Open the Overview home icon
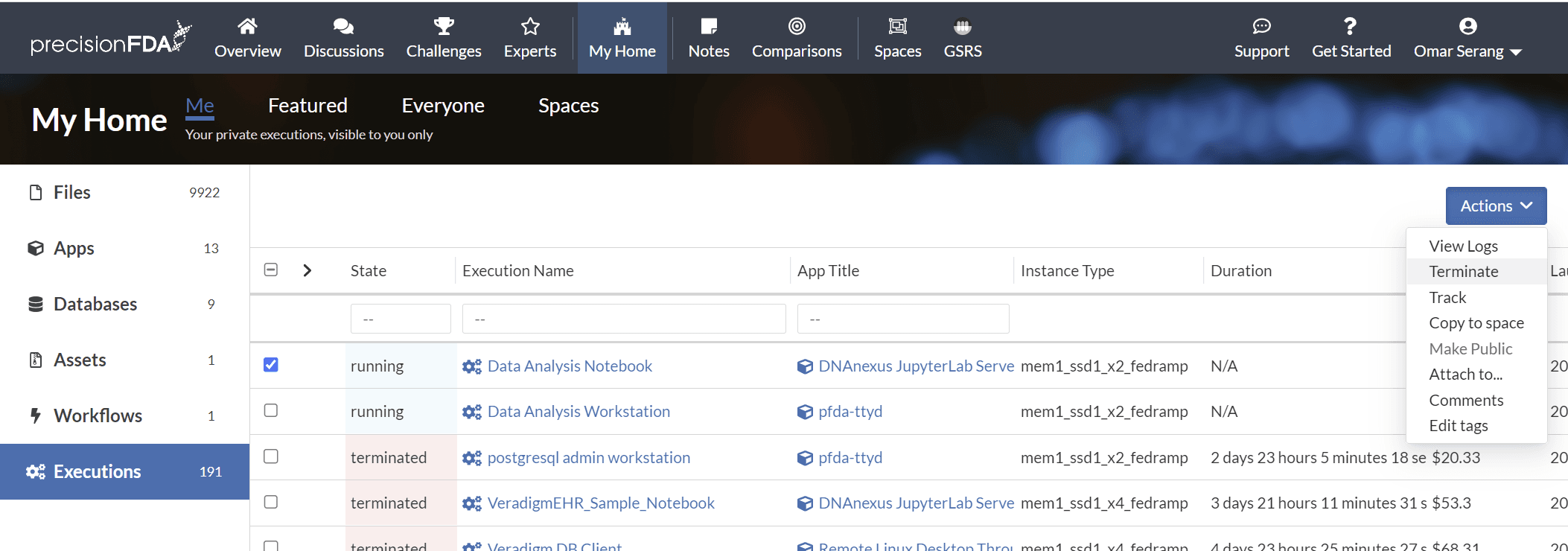This screenshot has width=1568, height=551. tap(247, 27)
